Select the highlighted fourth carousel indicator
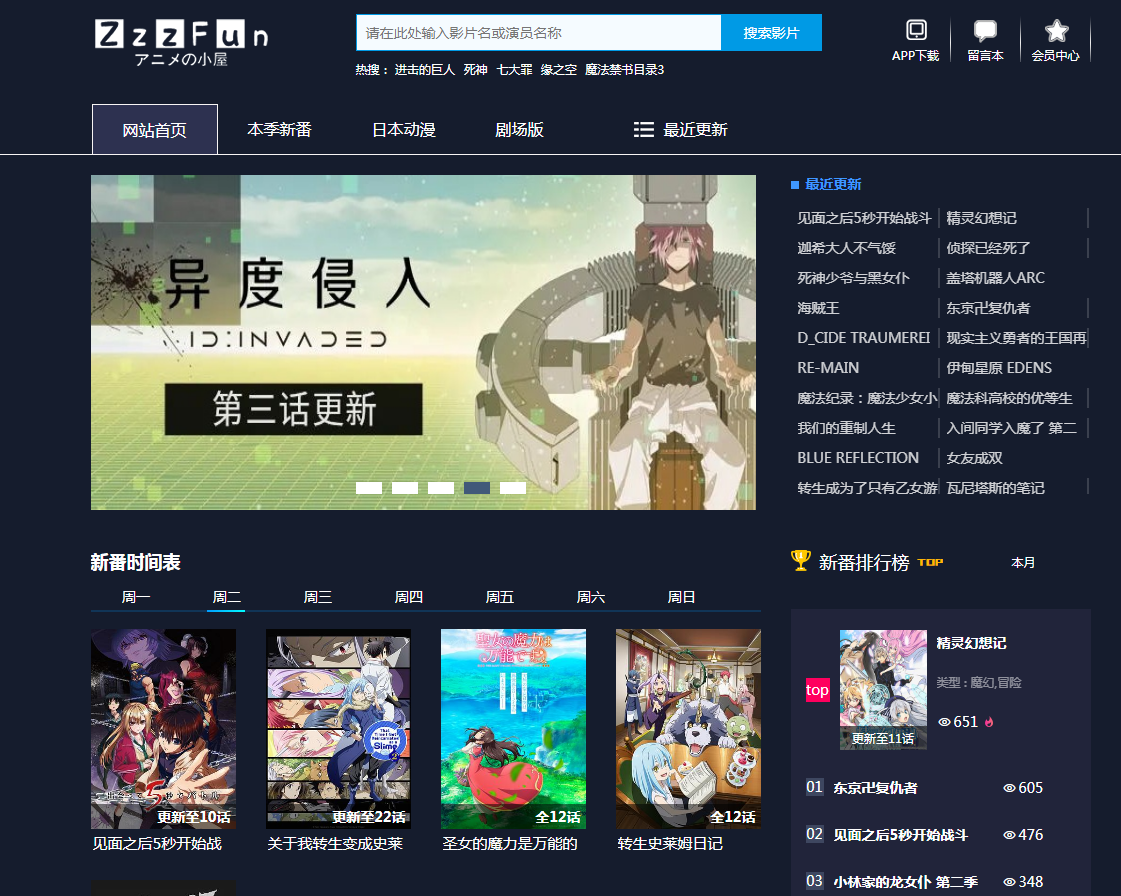This screenshot has width=1121, height=896. point(477,488)
